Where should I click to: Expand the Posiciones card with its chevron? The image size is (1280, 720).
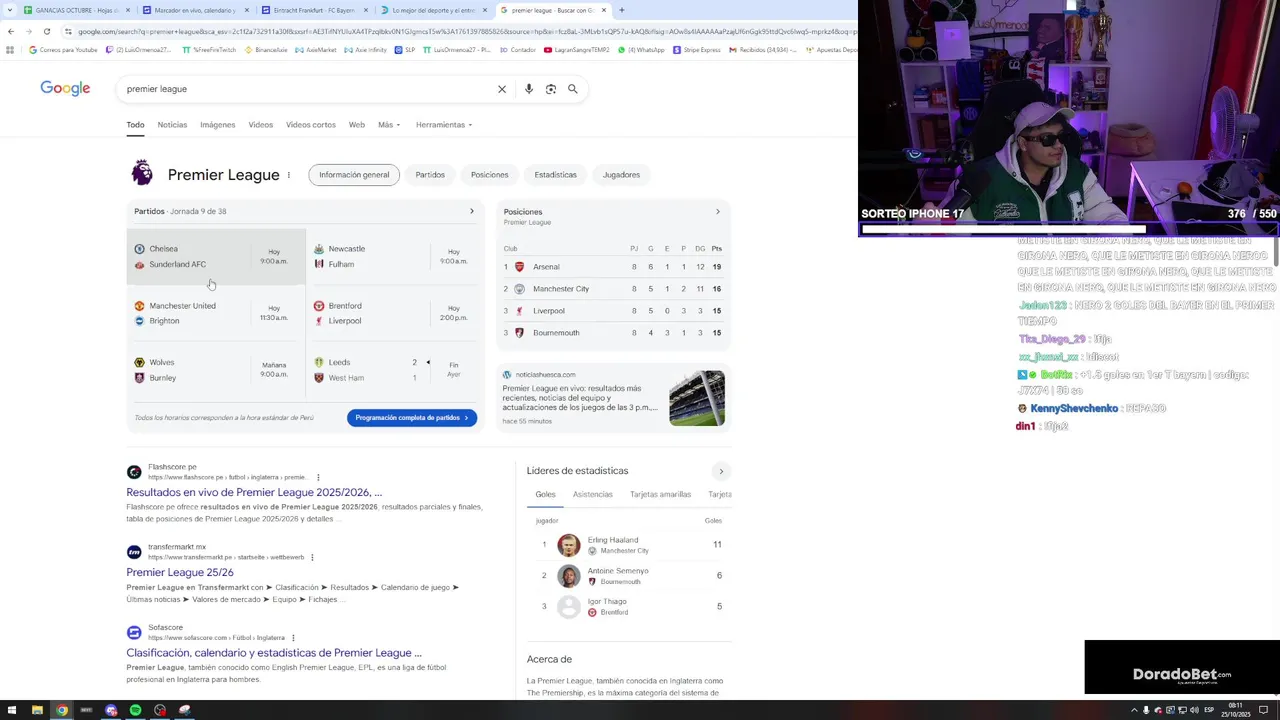717,211
